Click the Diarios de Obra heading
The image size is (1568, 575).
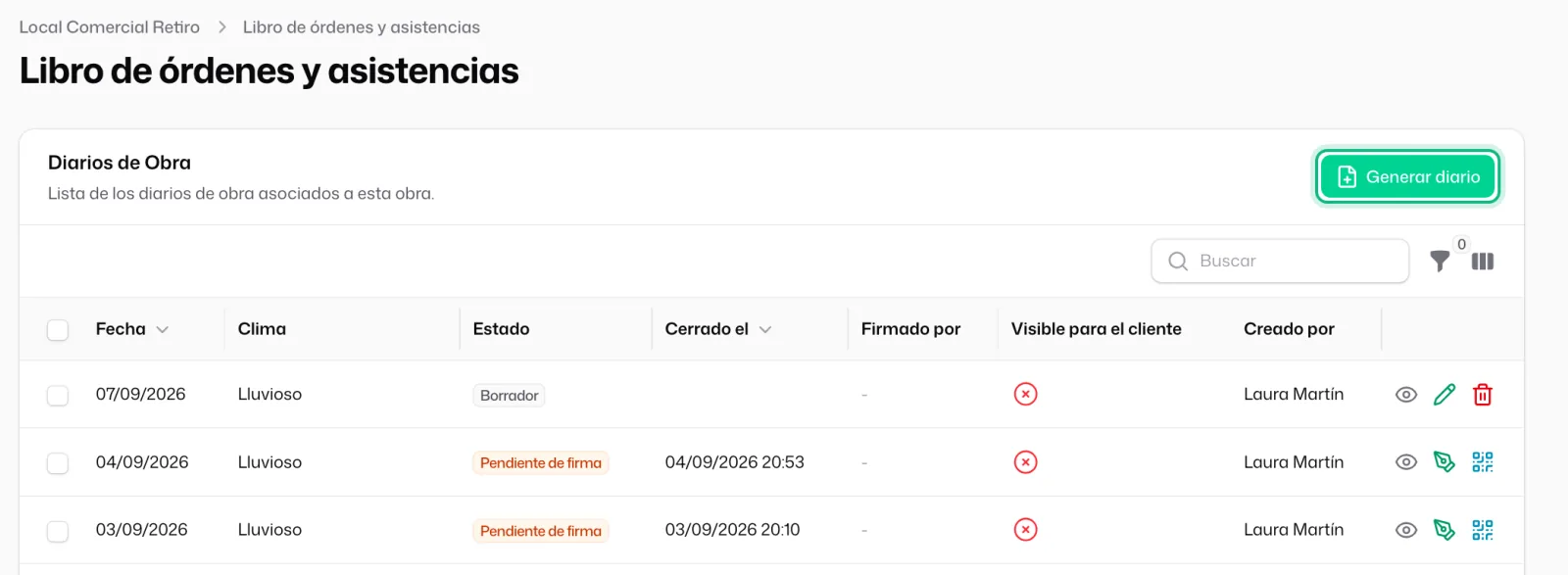point(120,163)
